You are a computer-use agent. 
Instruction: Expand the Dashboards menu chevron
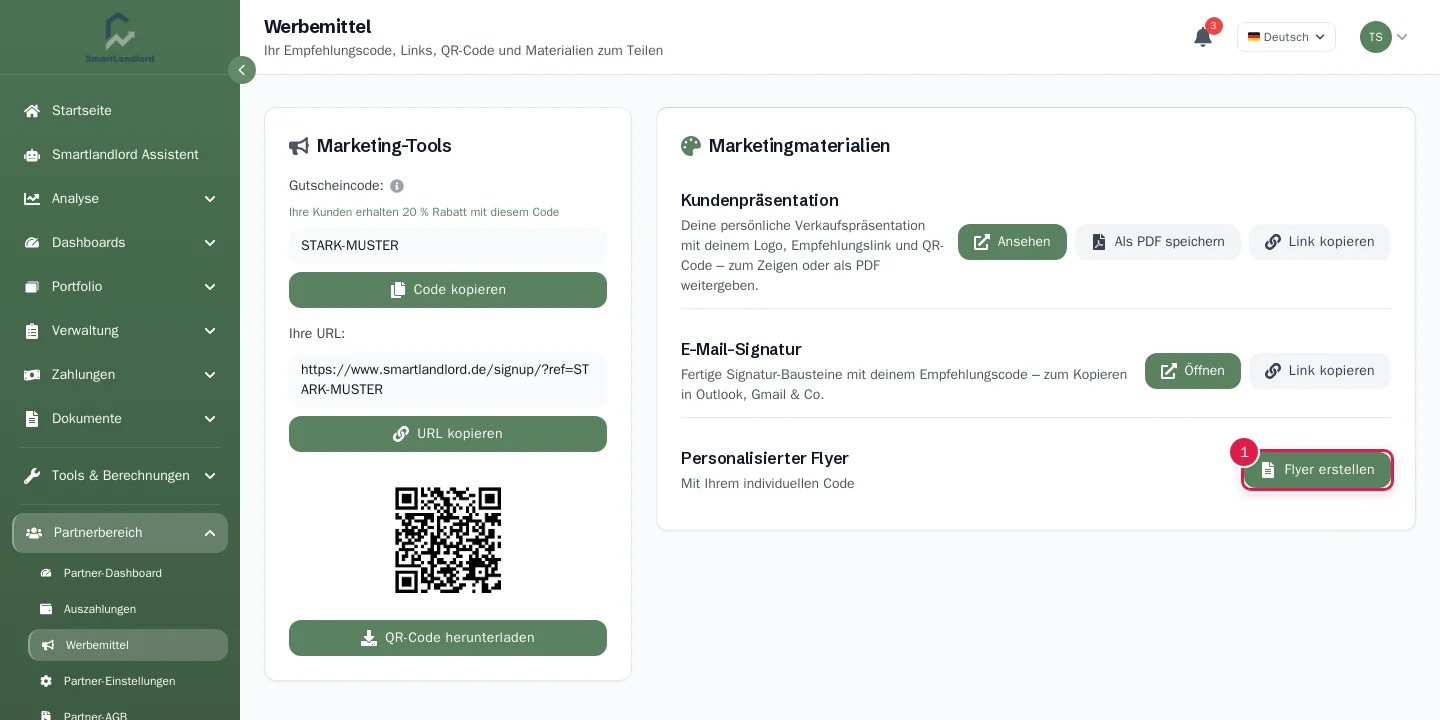coord(210,243)
